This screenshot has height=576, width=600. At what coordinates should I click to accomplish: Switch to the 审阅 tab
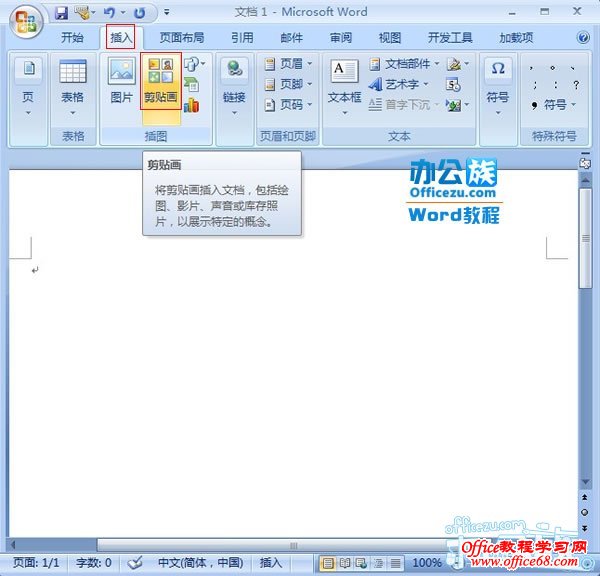click(x=341, y=38)
